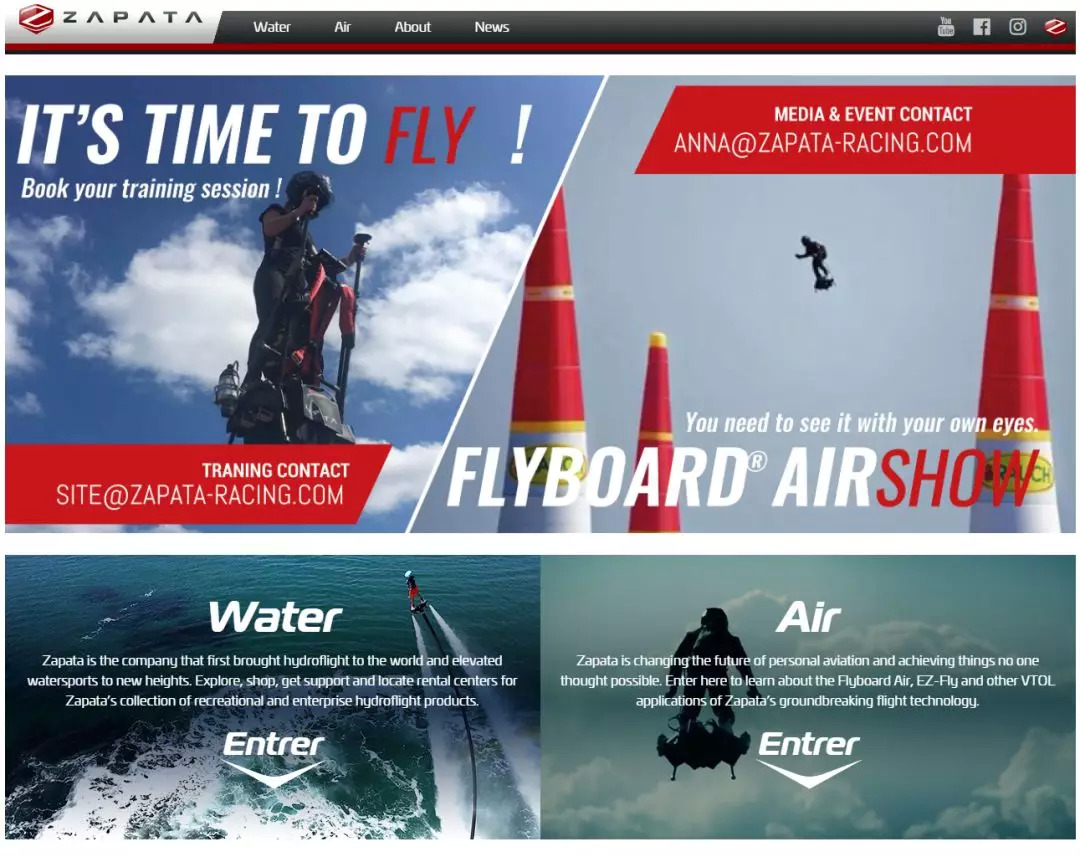Click Entrer under the Air section
This screenshot has width=1080, height=857.
(x=809, y=744)
